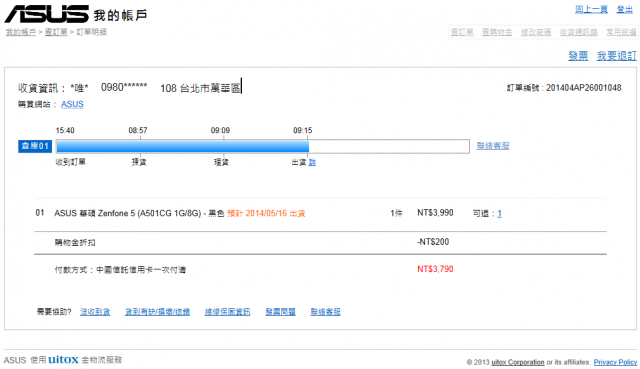The width and height of the screenshot is (640, 369).
Task: Open the 修改密碼 menu item
Action: (x=536, y=32)
